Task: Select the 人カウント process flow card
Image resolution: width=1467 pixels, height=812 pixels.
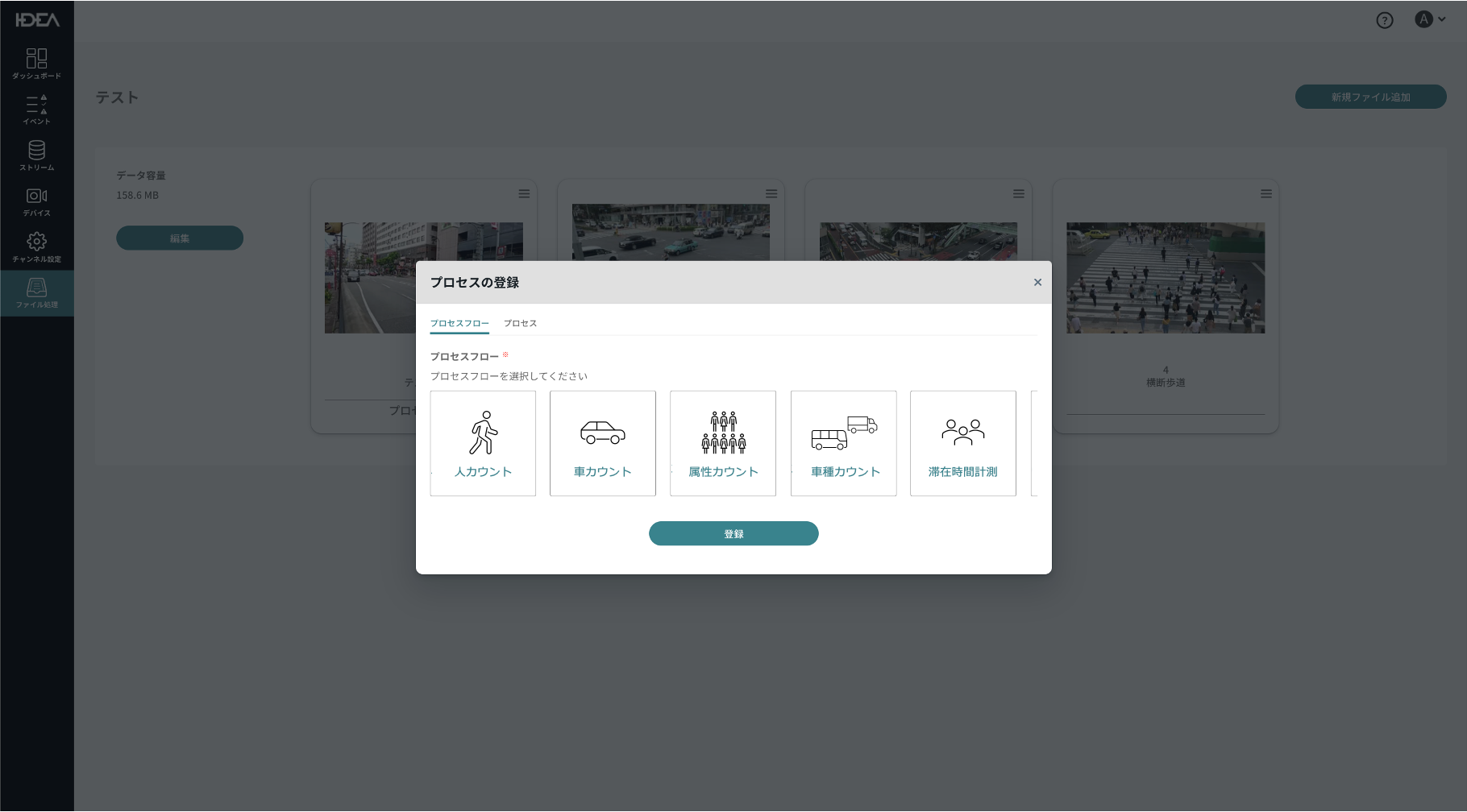Action: tap(483, 443)
